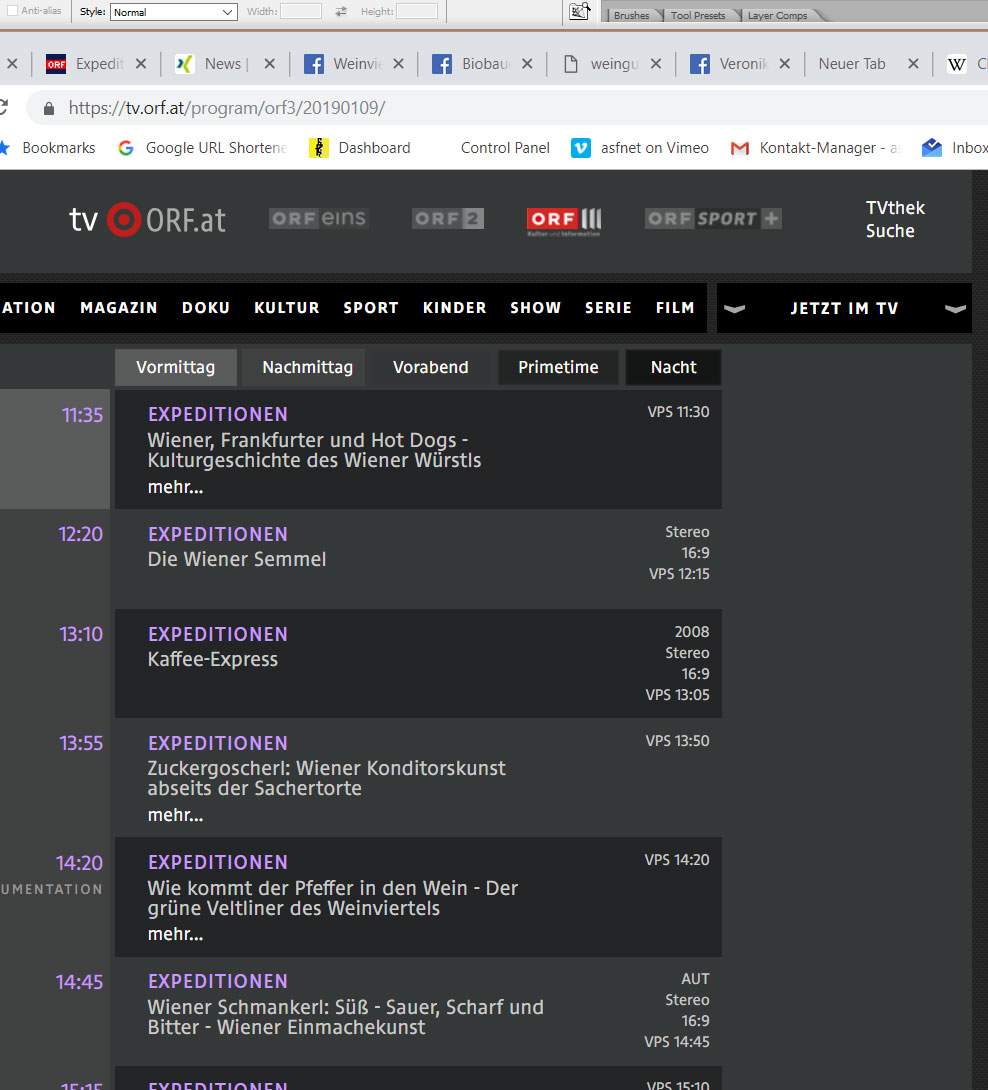
Task: Select the ORF 2 channel logo
Action: [448, 218]
